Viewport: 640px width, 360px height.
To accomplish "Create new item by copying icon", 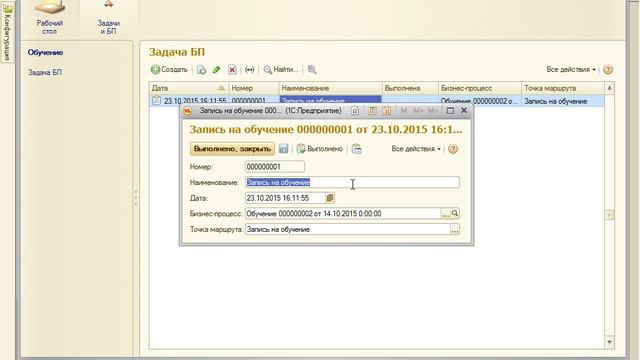I will click(x=201, y=70).
